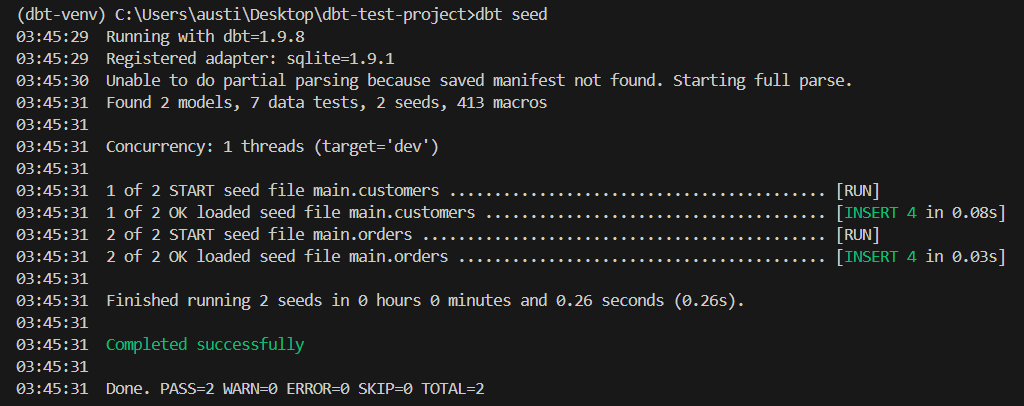
Task: Click the 'Done. PASS=2 WARN=0' summary line
Action: tap(295, 389)
